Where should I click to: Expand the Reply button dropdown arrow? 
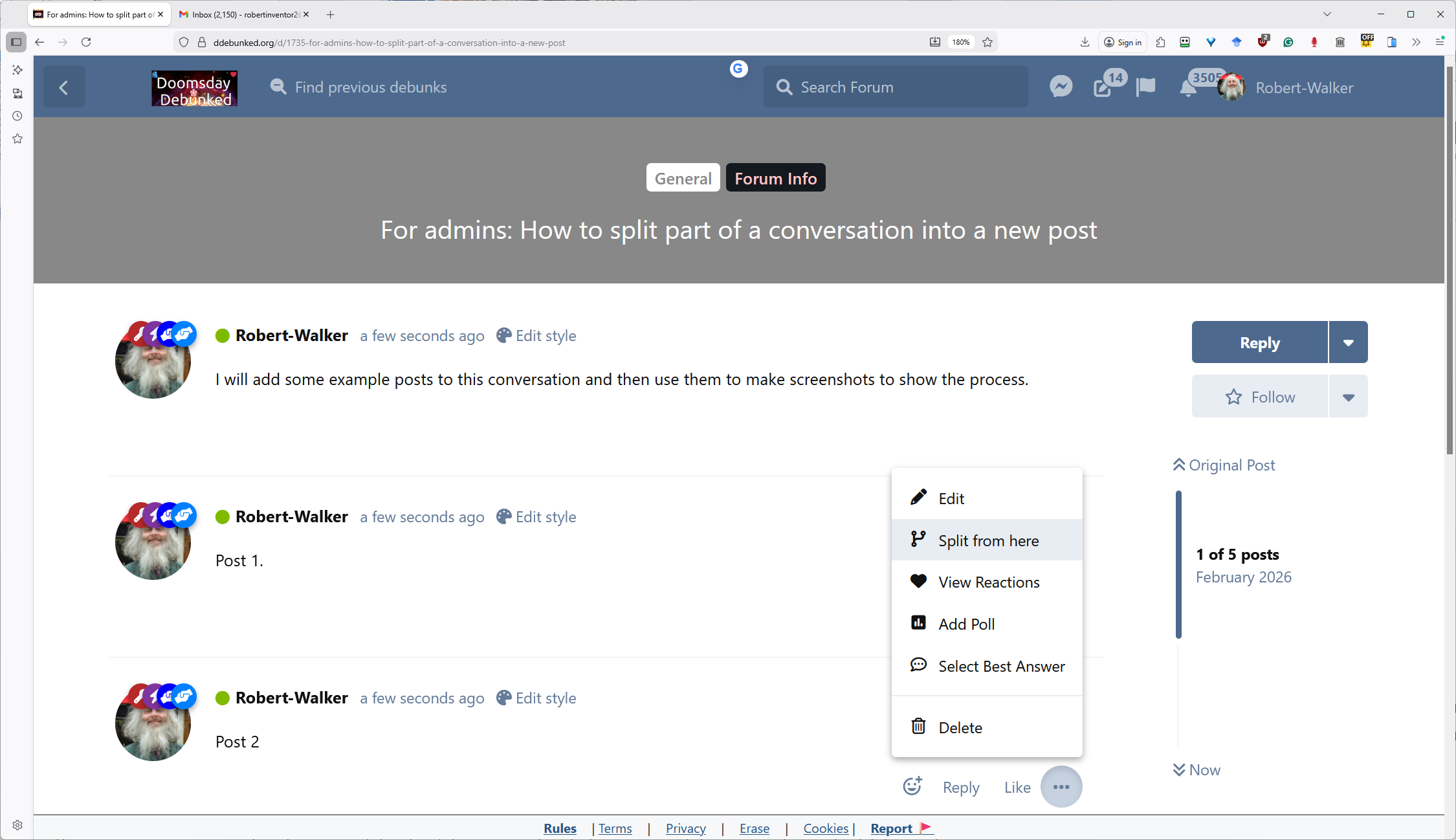click(1348, 342)
